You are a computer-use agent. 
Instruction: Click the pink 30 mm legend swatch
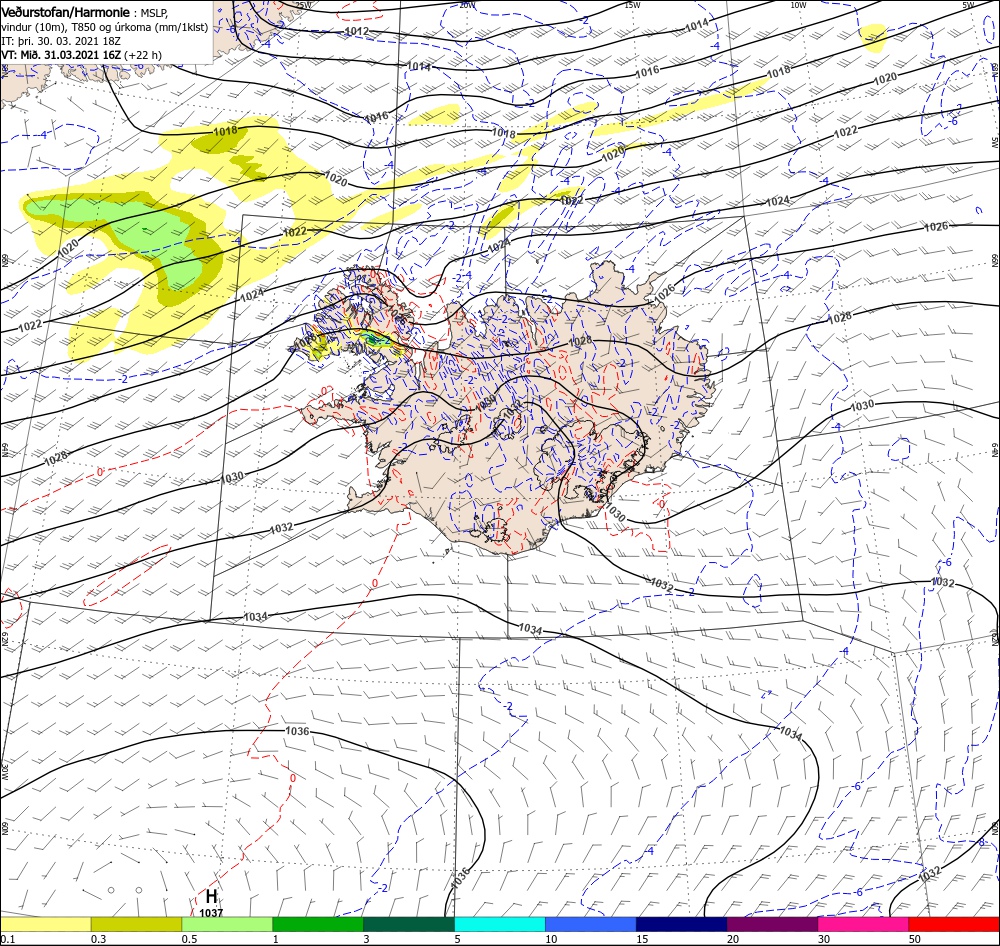[864, 924]
